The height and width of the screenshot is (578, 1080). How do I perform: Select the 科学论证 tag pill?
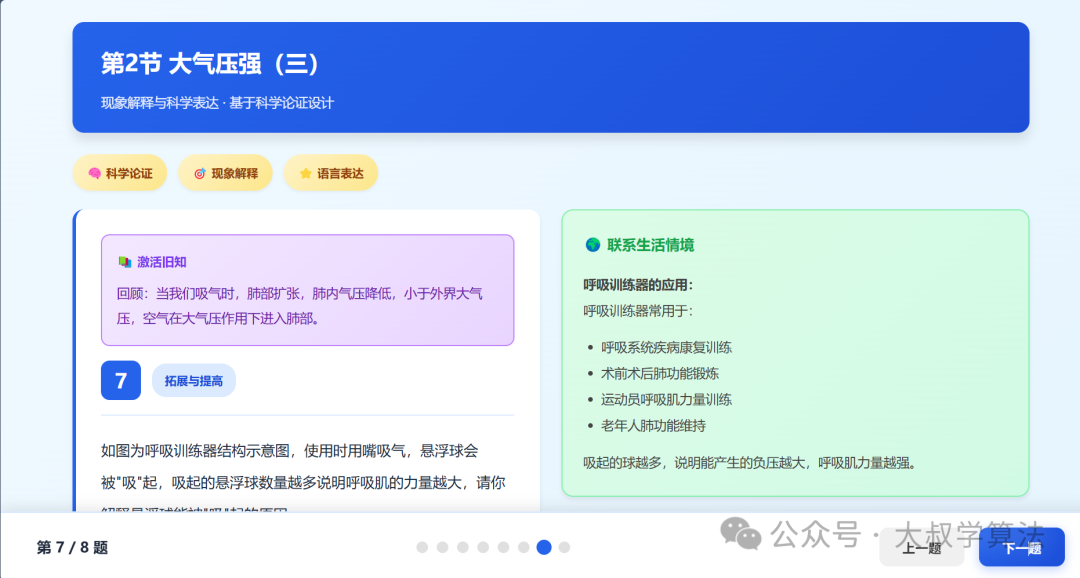(120, 172)
